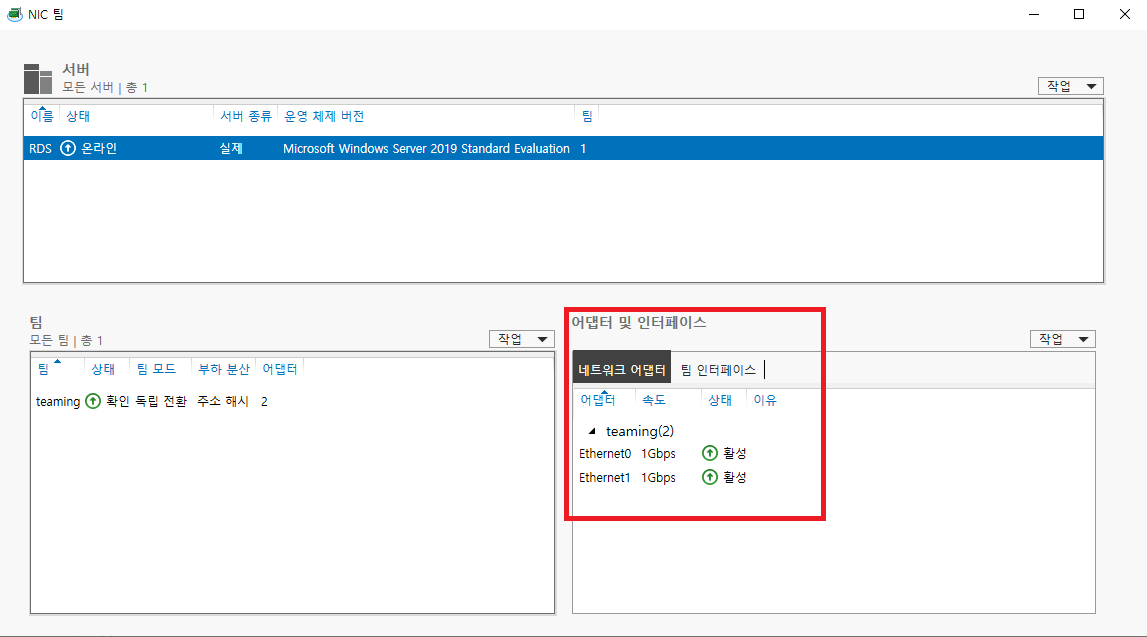This screenshot has height=637, width=1147.
Task: Sort servers by 서버 종류 column
Action: tap(246, 116)
